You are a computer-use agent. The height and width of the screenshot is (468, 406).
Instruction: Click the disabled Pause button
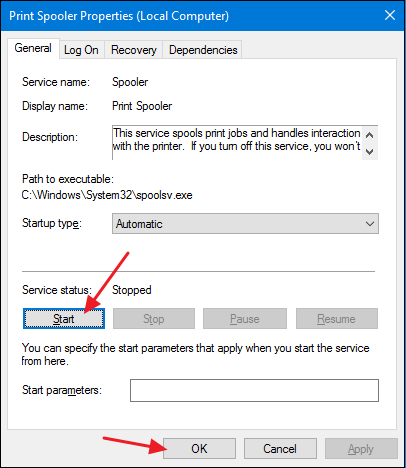[245, 319]
